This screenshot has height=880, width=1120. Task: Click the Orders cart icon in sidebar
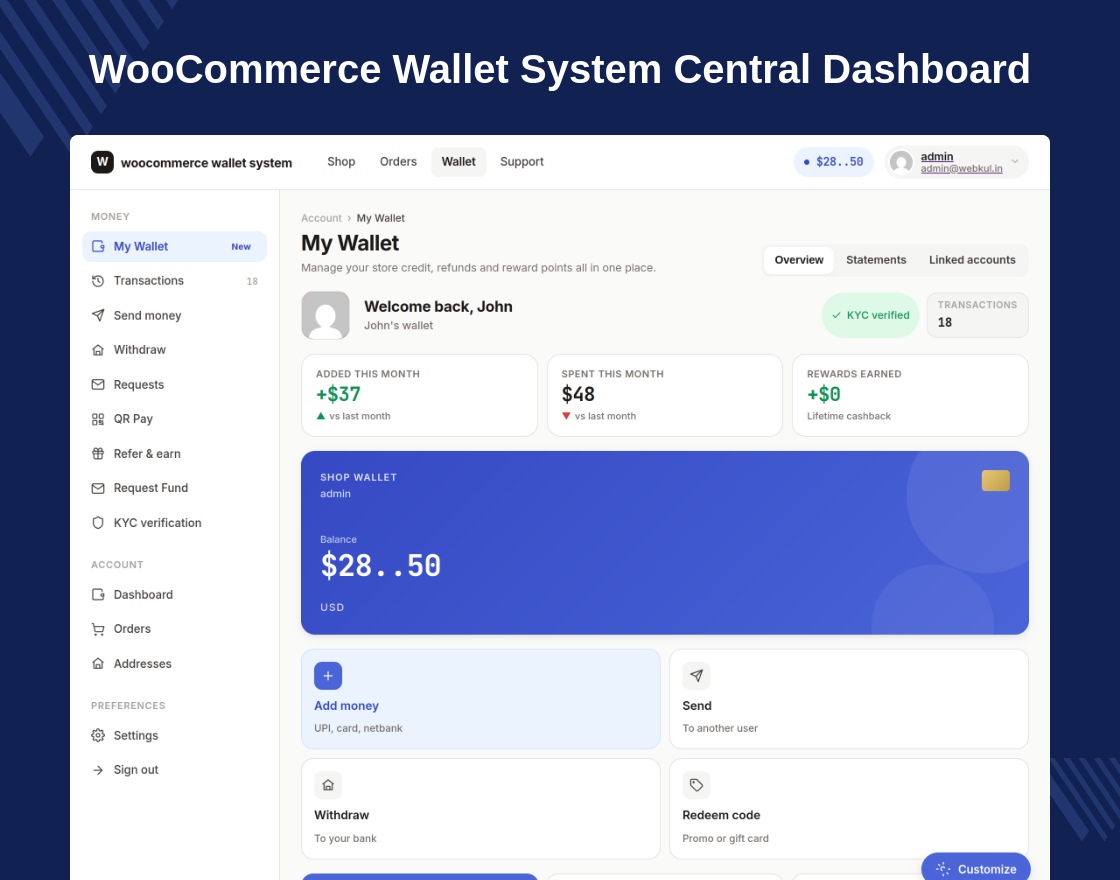98,629
